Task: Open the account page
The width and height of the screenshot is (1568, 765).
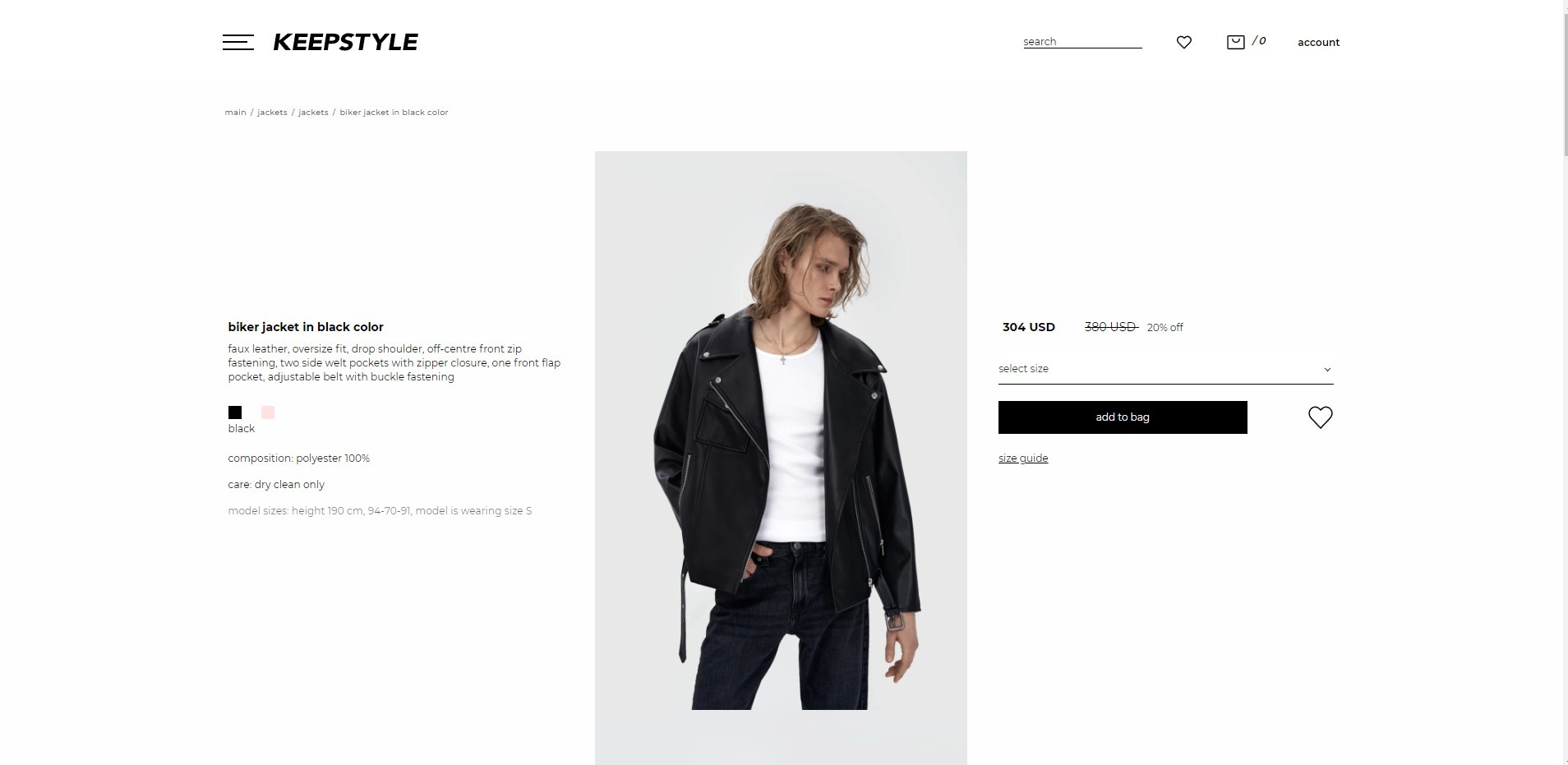Action: [1318, 43]
